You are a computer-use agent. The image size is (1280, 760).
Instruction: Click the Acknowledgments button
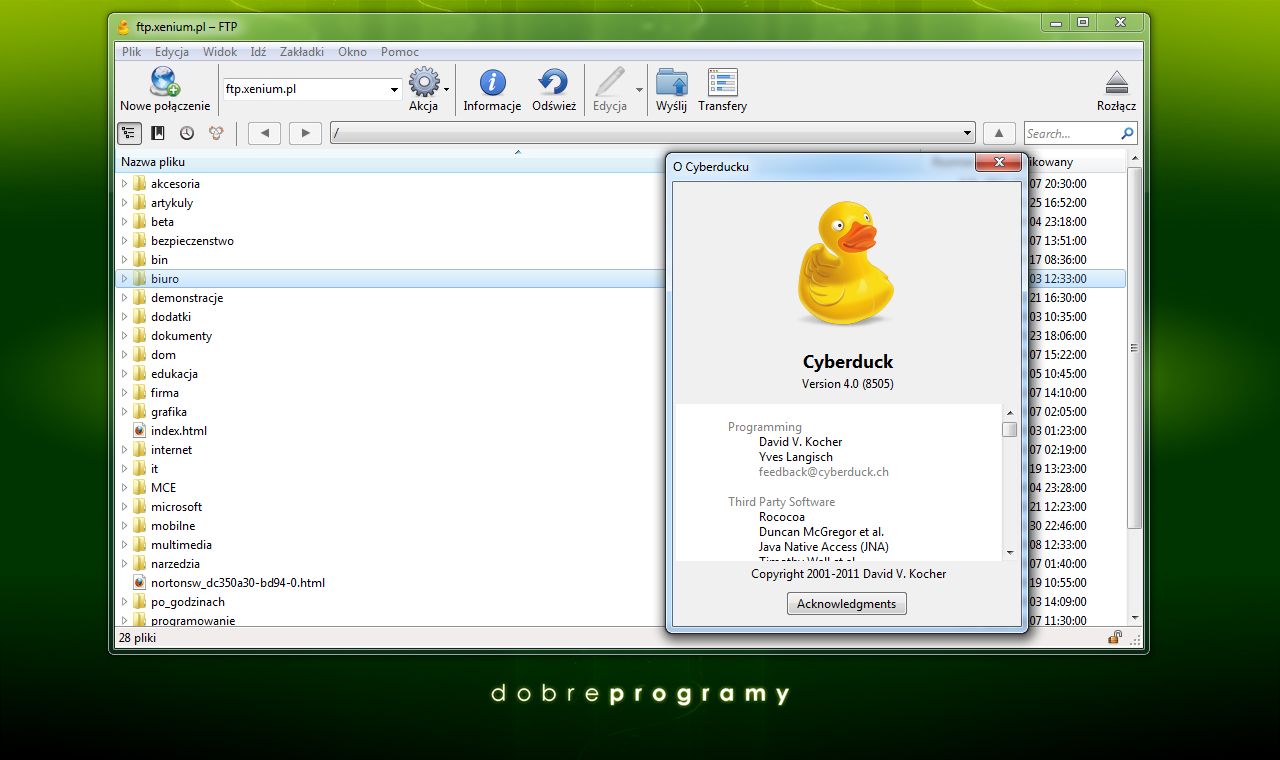[846, 604]
